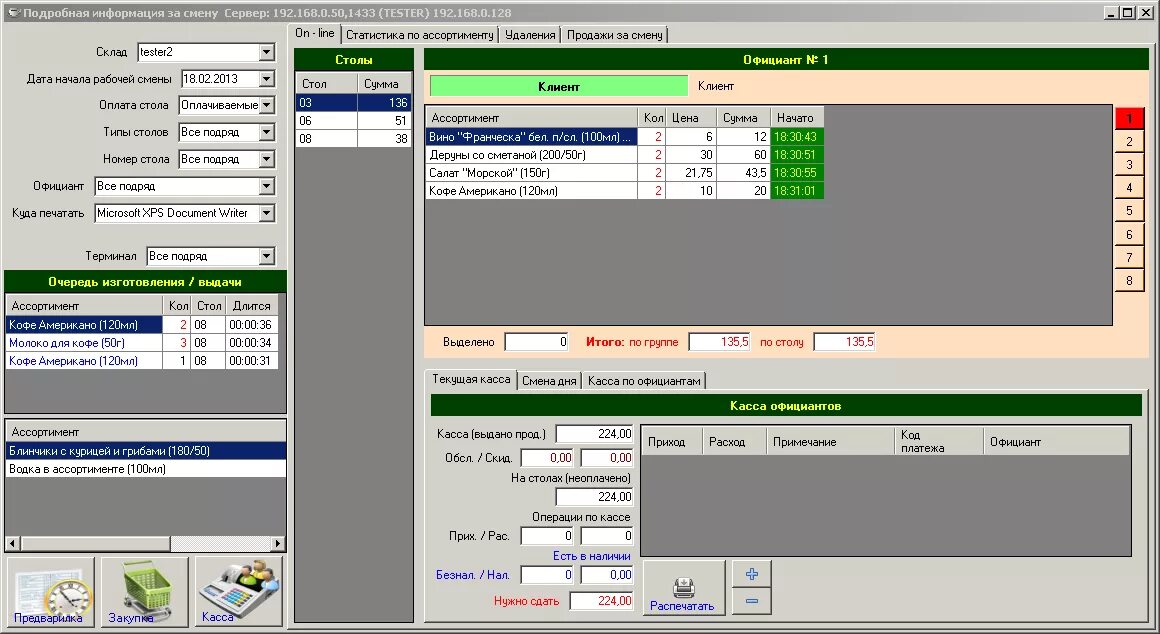The image size is (1160, 634).
Task: Select the Кофе Американо queue row with duration 00:00:36
Action: 142,325
